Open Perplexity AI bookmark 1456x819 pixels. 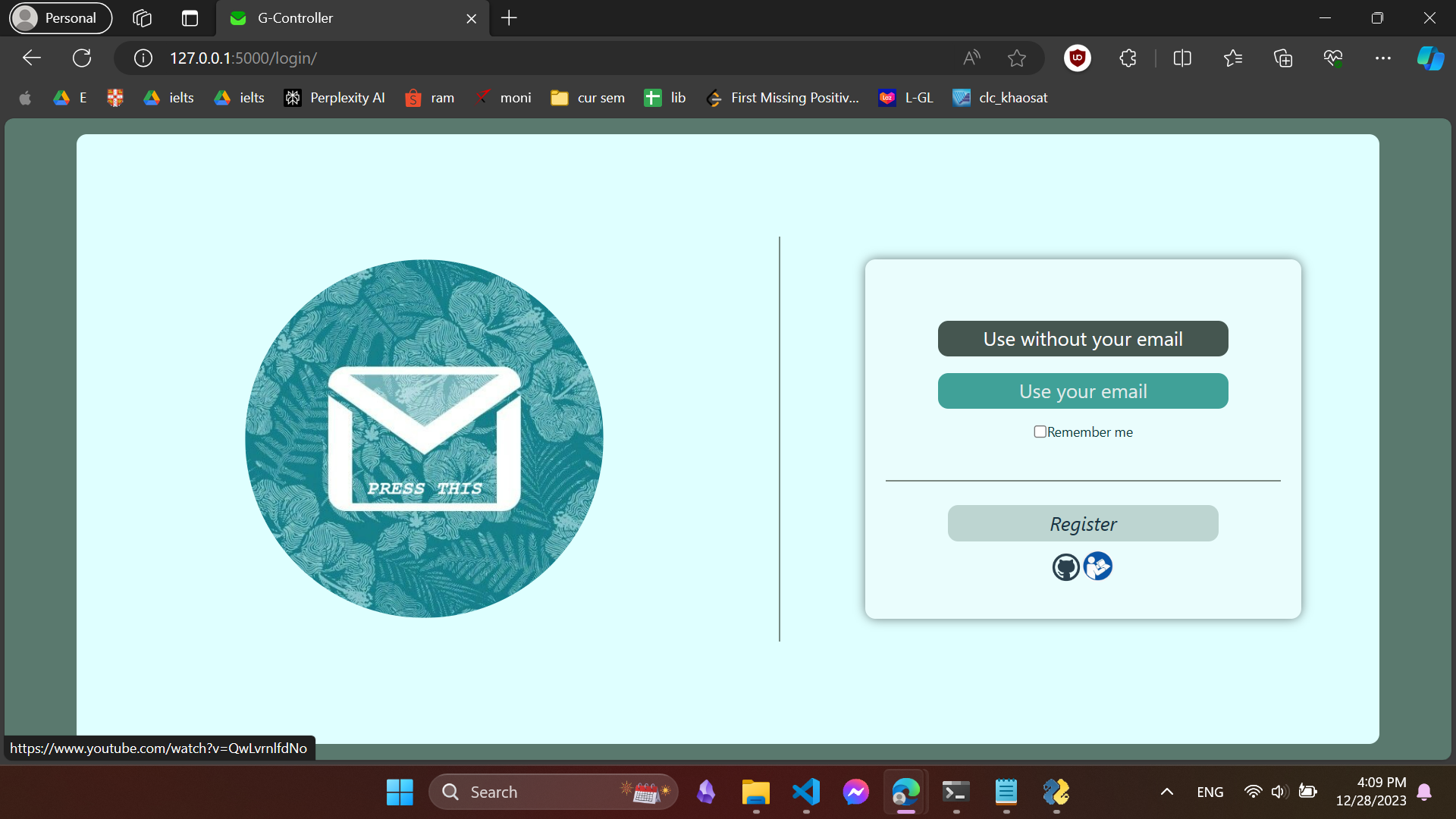tap(334, 98)
